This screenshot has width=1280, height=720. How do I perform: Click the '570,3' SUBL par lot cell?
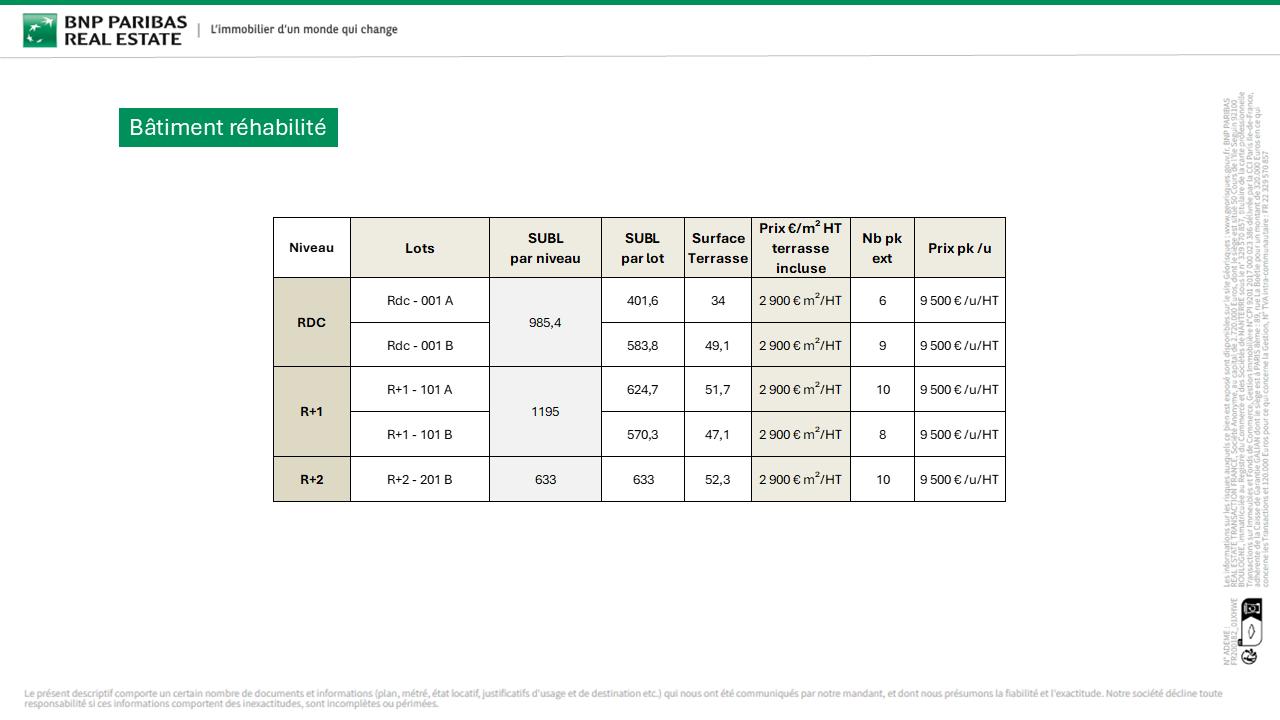point(643,434)
